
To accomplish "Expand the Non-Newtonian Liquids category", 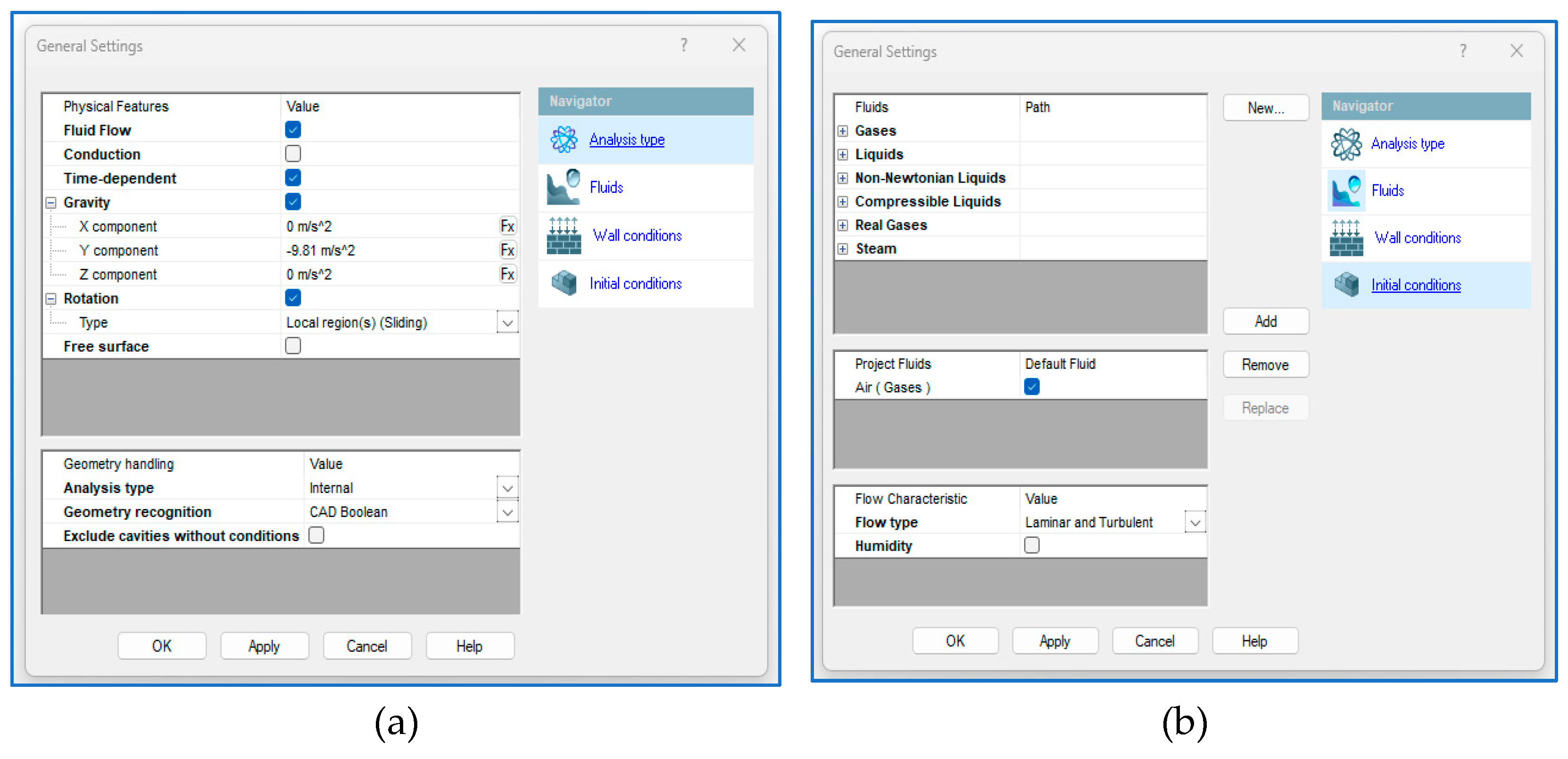I will pos(842,178).
